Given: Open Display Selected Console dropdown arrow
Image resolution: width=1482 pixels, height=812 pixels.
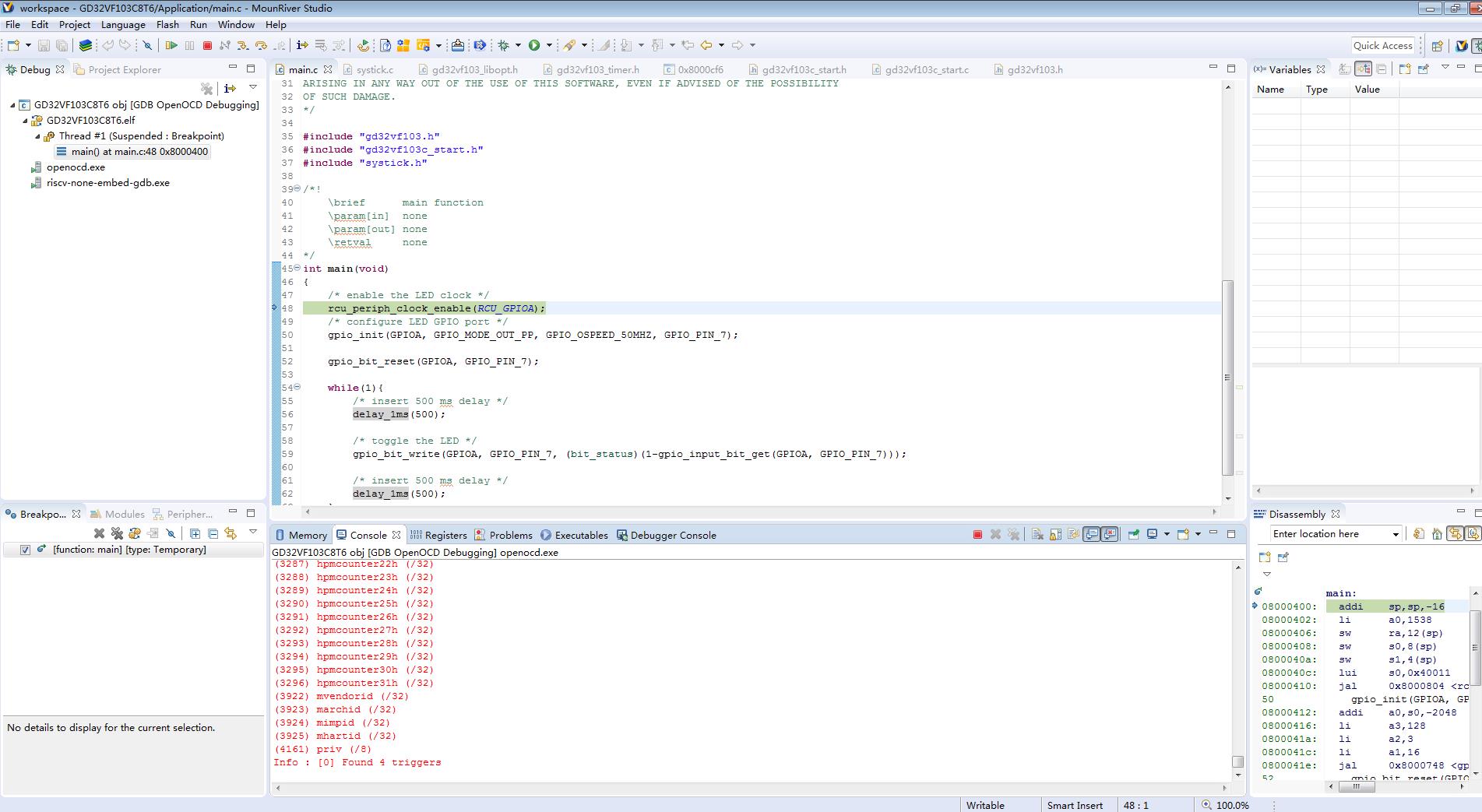Looking at the screenshot, I should click(x=1167, y=534).
